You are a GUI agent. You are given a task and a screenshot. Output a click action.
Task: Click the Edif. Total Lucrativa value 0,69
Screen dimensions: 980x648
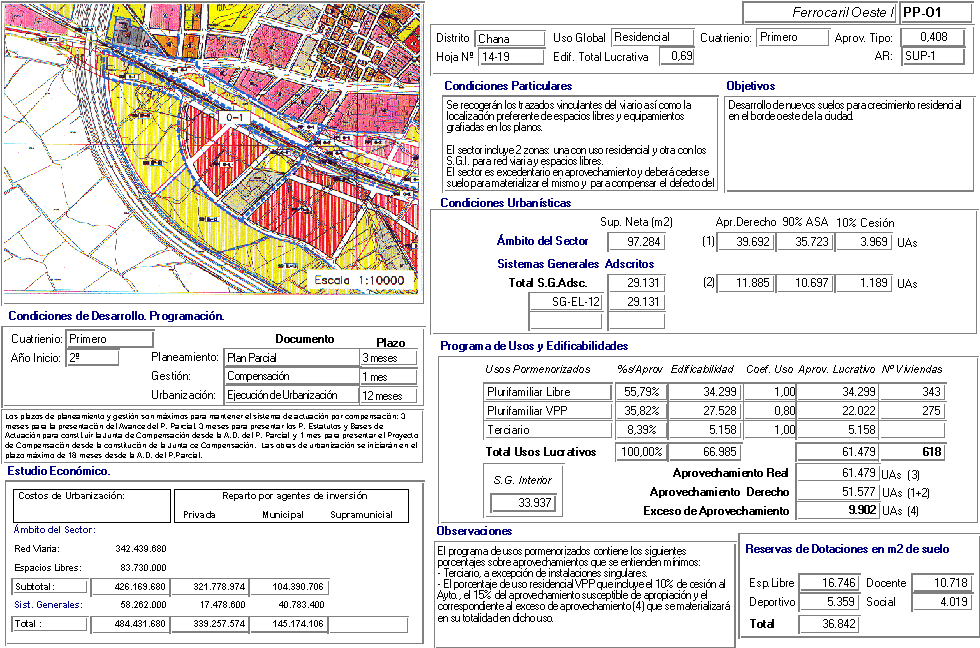(677, 57)
